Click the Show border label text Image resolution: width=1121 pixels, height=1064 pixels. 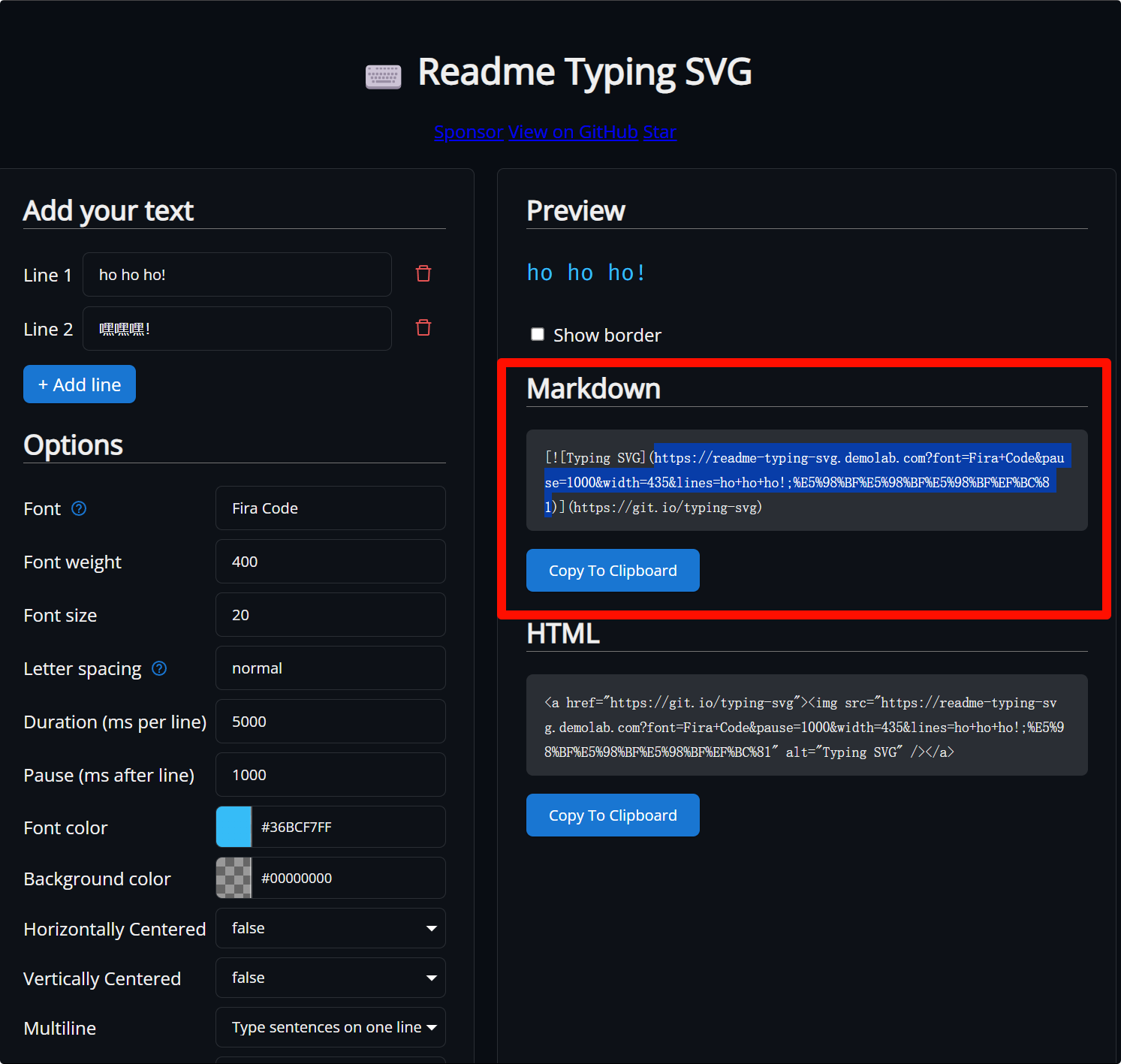[607, 335]
